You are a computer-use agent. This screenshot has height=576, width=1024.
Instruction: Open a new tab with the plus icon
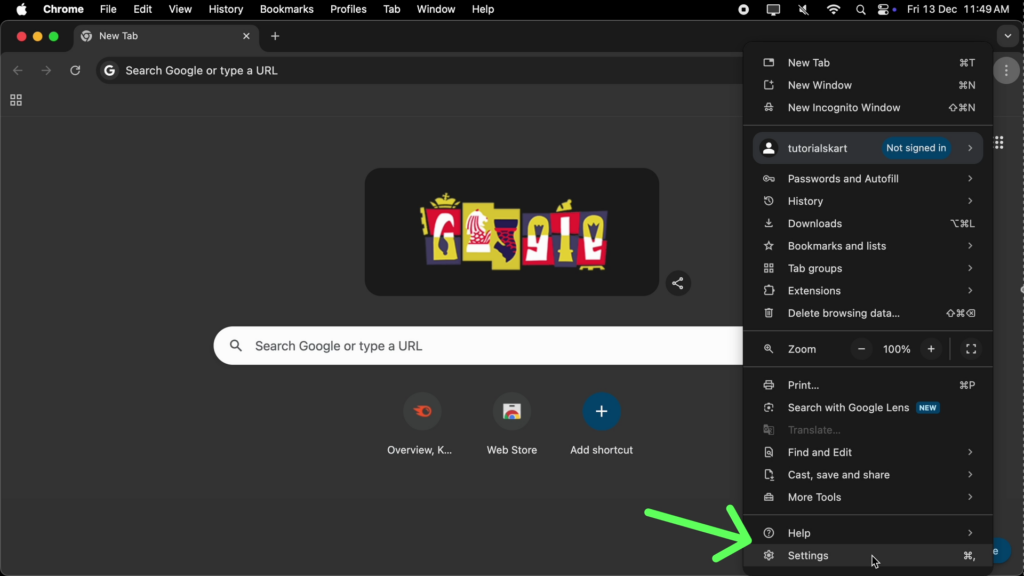coord(275,36)
